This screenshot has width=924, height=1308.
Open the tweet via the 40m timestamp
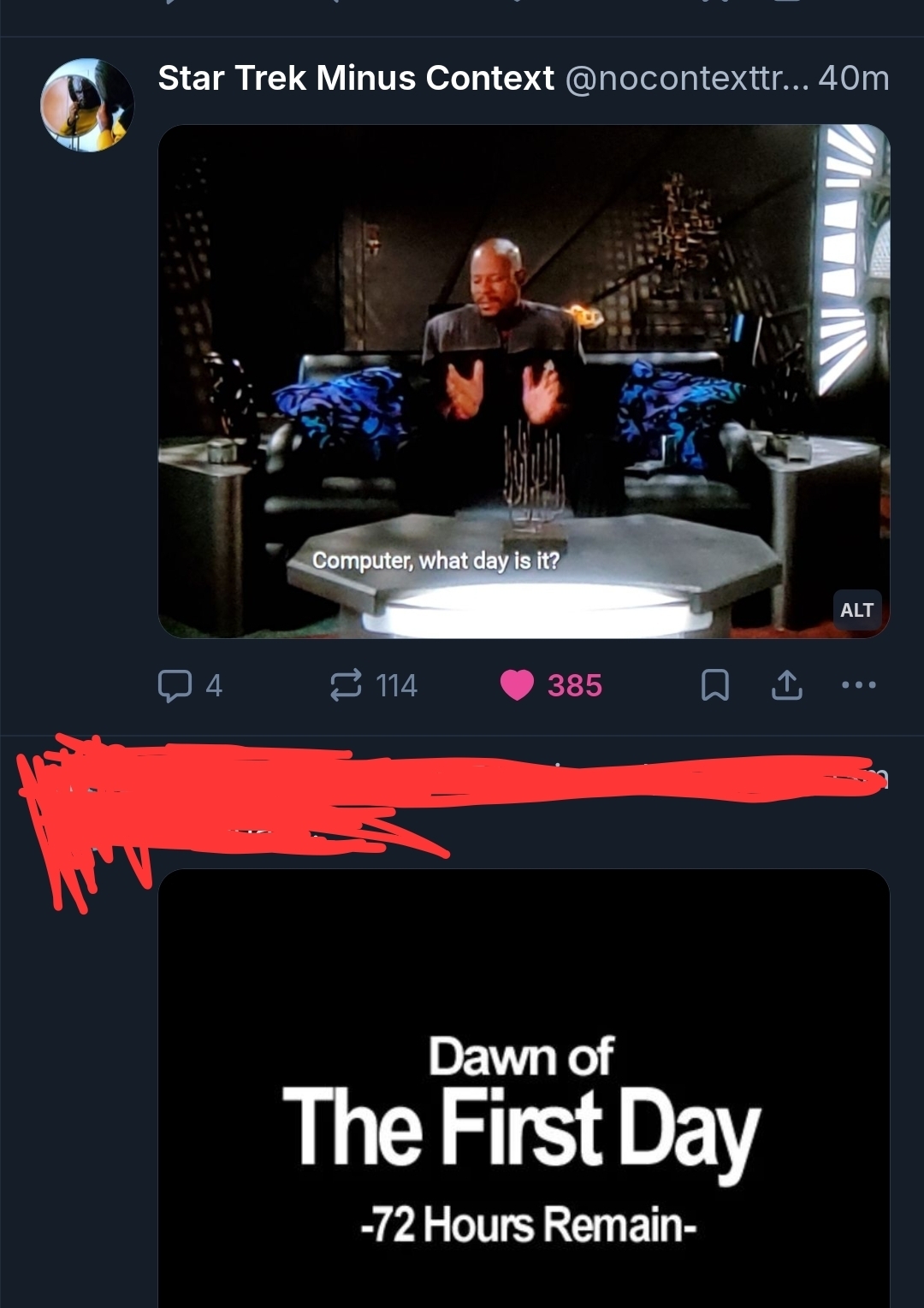click(854, 78)
